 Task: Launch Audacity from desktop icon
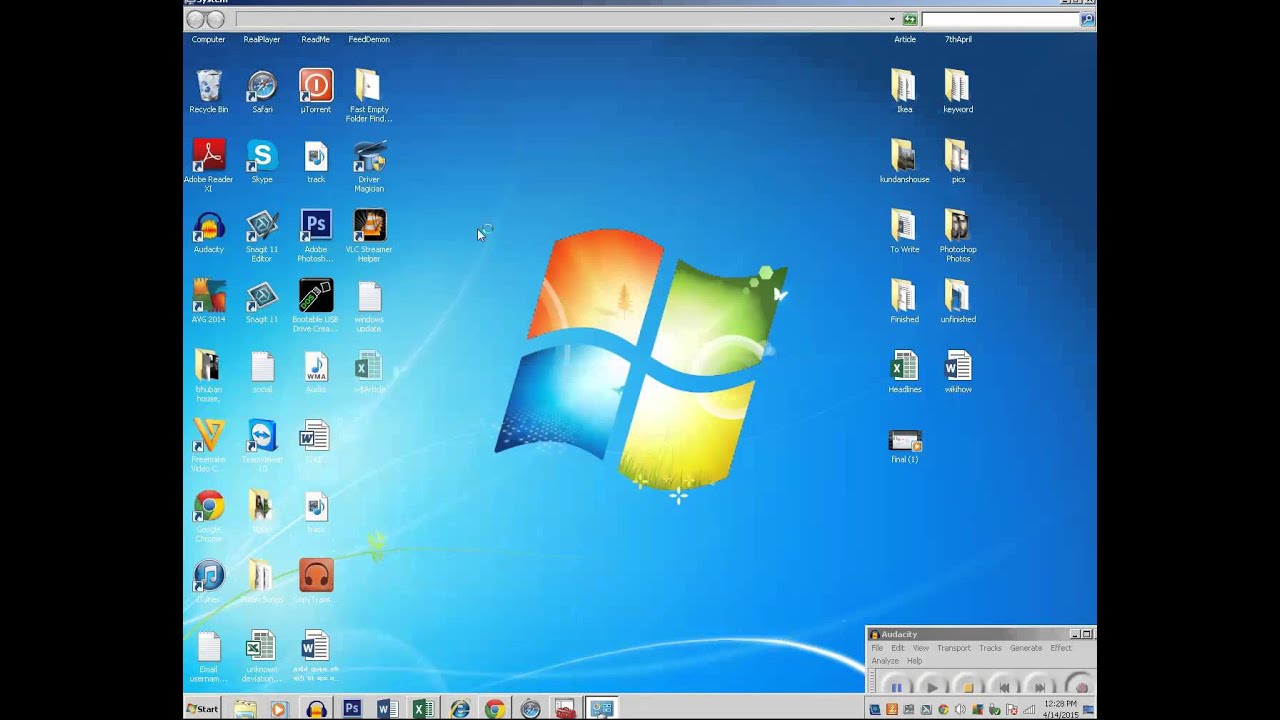pos(209,232)
